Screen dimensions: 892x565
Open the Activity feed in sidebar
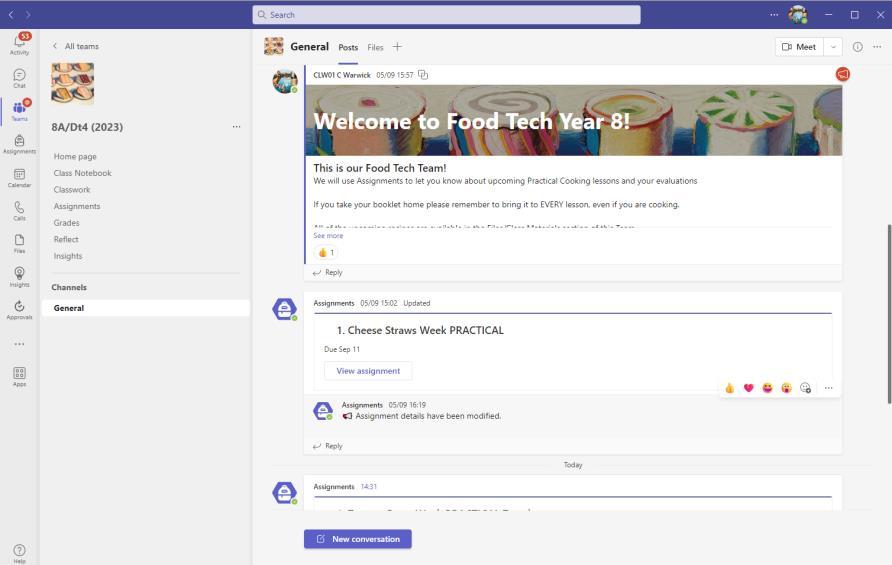[19, 44]
